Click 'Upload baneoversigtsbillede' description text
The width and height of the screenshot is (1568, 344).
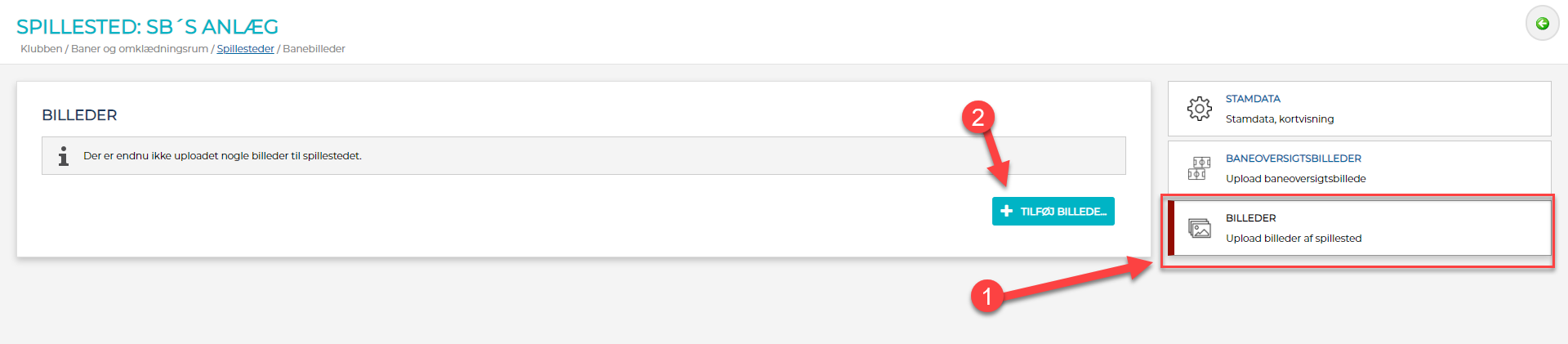(x=1295, y=179)
